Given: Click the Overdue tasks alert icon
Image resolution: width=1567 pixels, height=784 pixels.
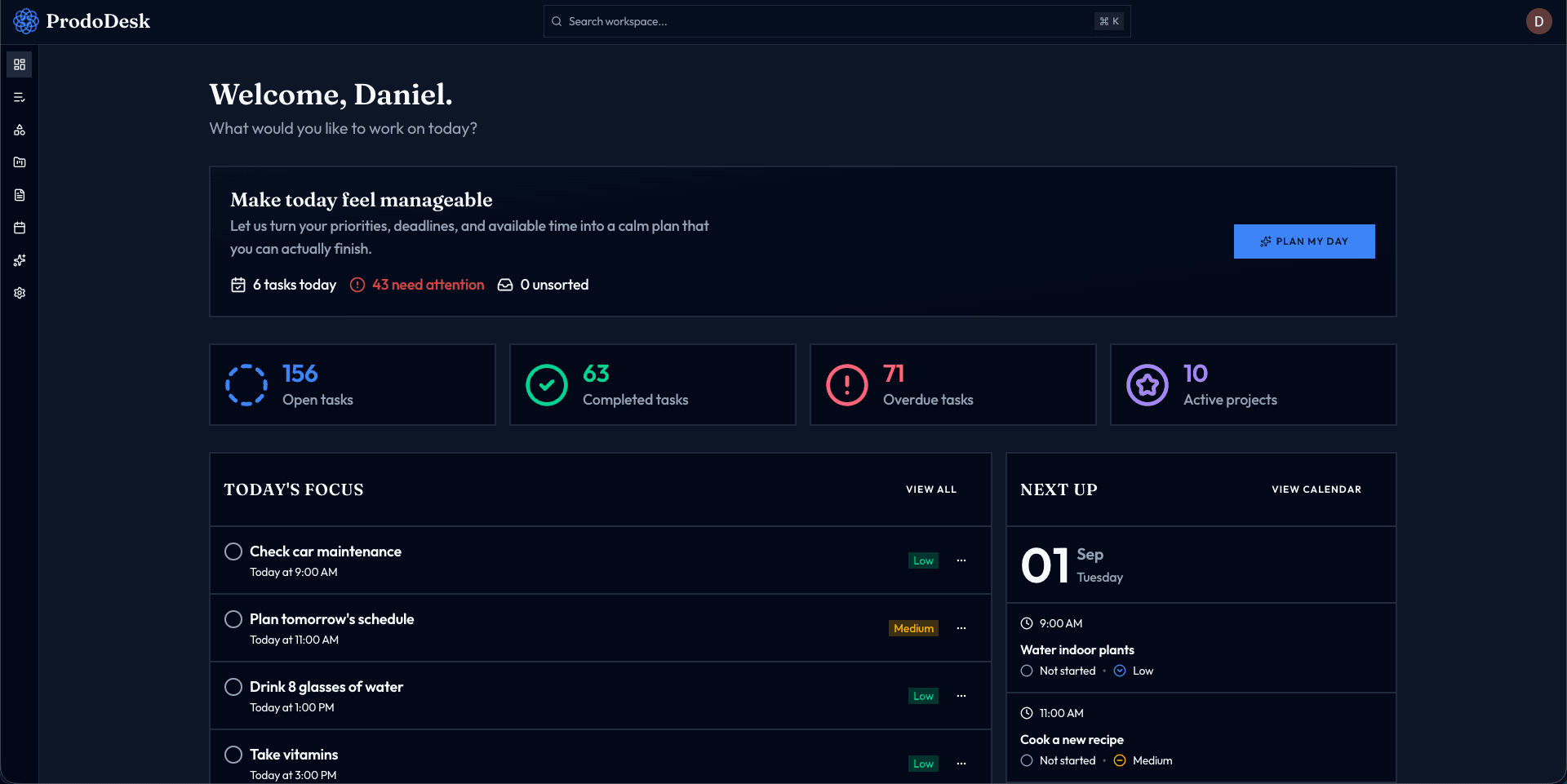Looking at the screenshot, I should click(847, 385).
